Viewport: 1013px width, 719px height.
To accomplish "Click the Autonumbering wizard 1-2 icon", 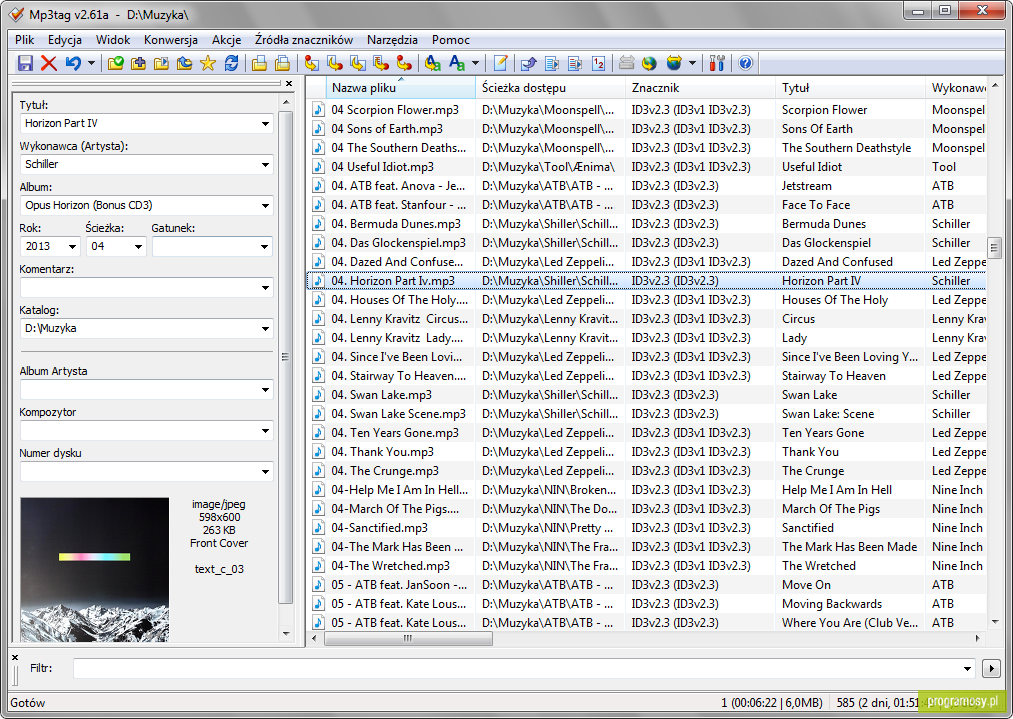I will [x=599, y=63].
